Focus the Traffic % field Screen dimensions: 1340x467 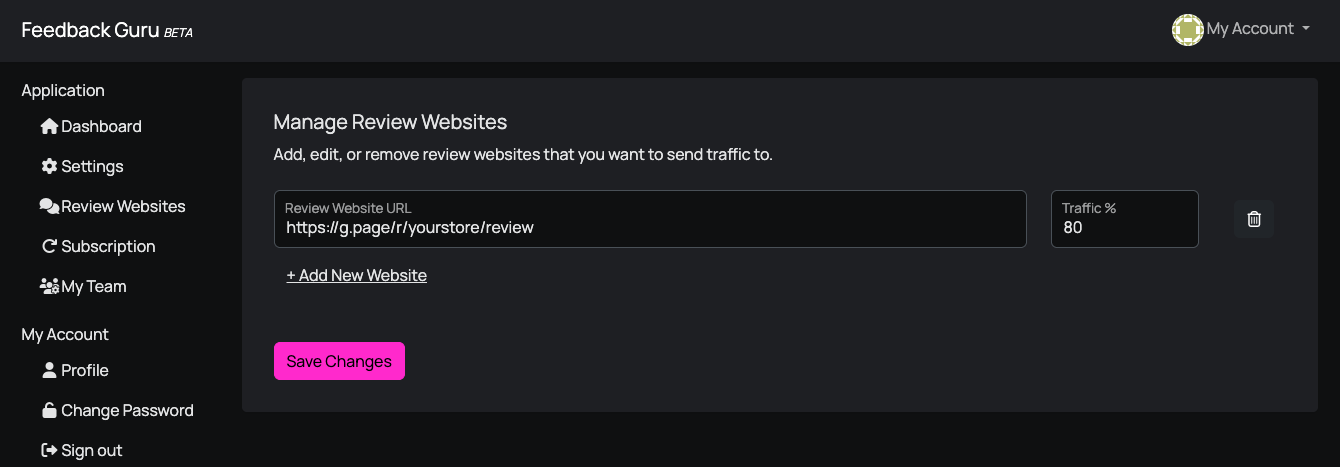(x=1124, y=219)
